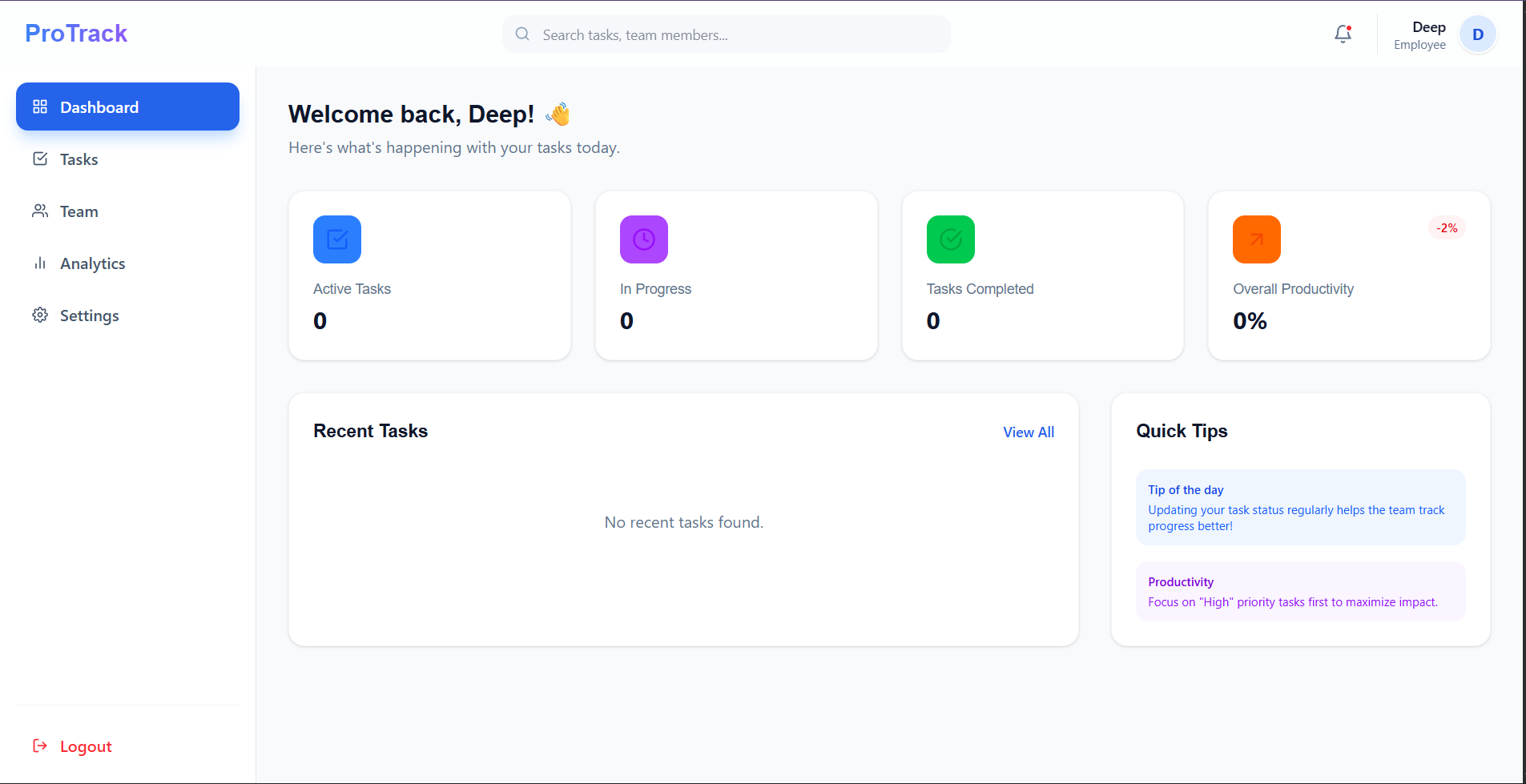Open Settings from the sidebar
This screenshot has width=1526, height=784.
(x=89, y=316)
